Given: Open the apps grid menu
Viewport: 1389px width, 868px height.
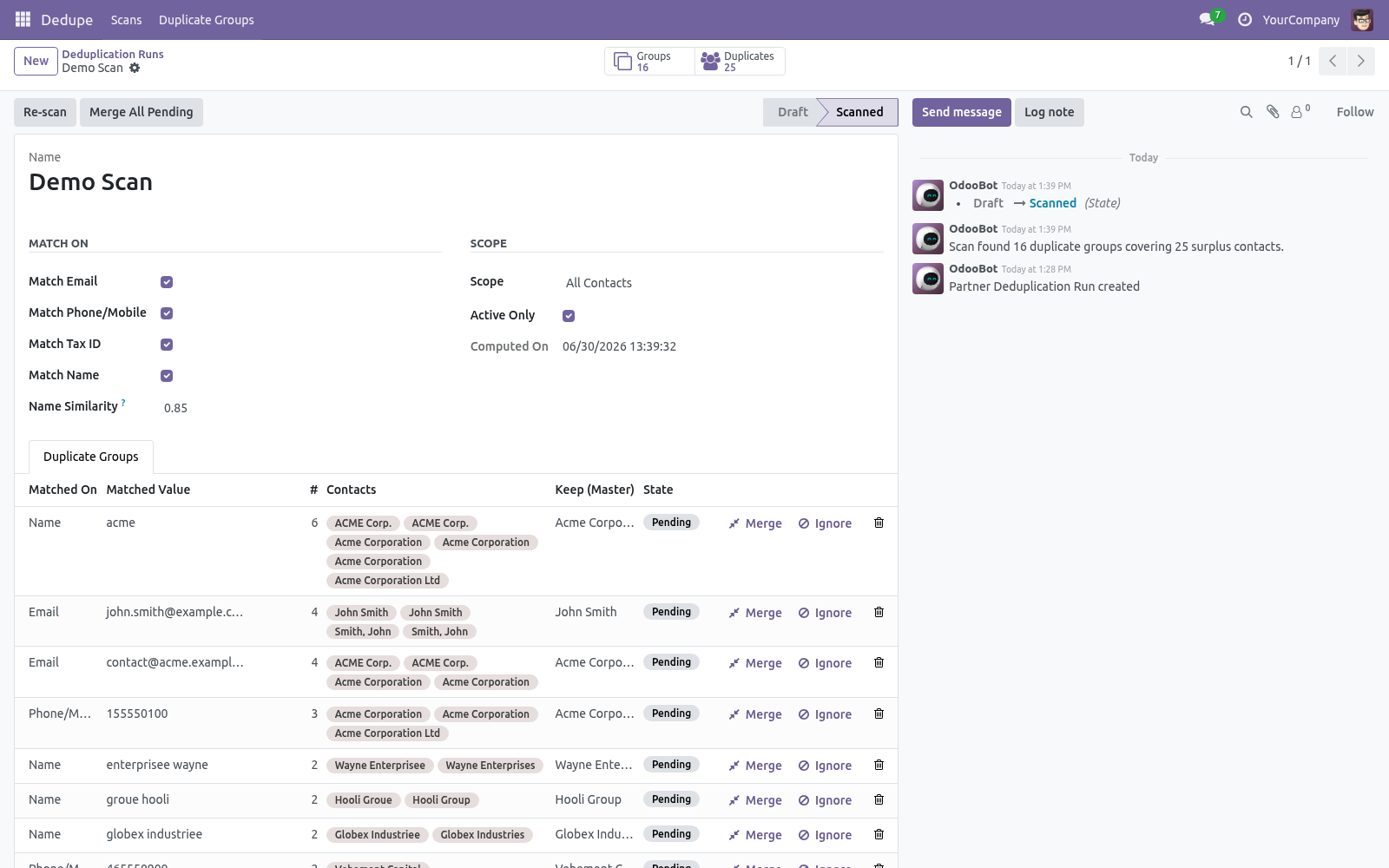Looking at the screenshot, I should click(x=23, y=19).
